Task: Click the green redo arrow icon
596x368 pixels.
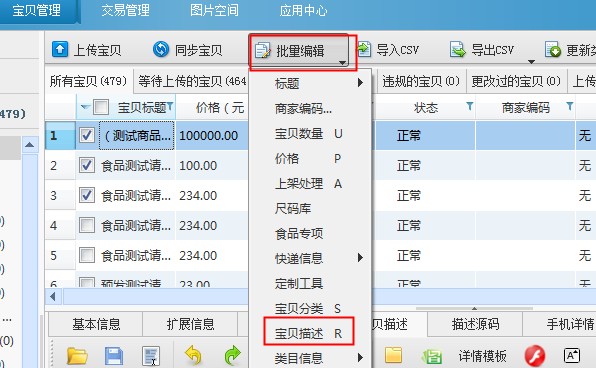Action: [x=232, y=355]
